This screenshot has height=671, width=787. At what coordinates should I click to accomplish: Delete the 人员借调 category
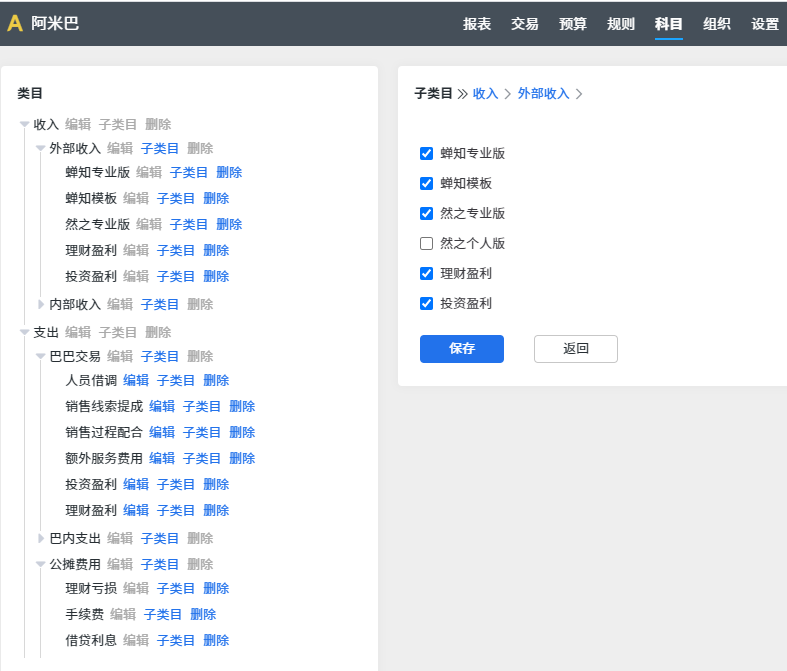216,380
